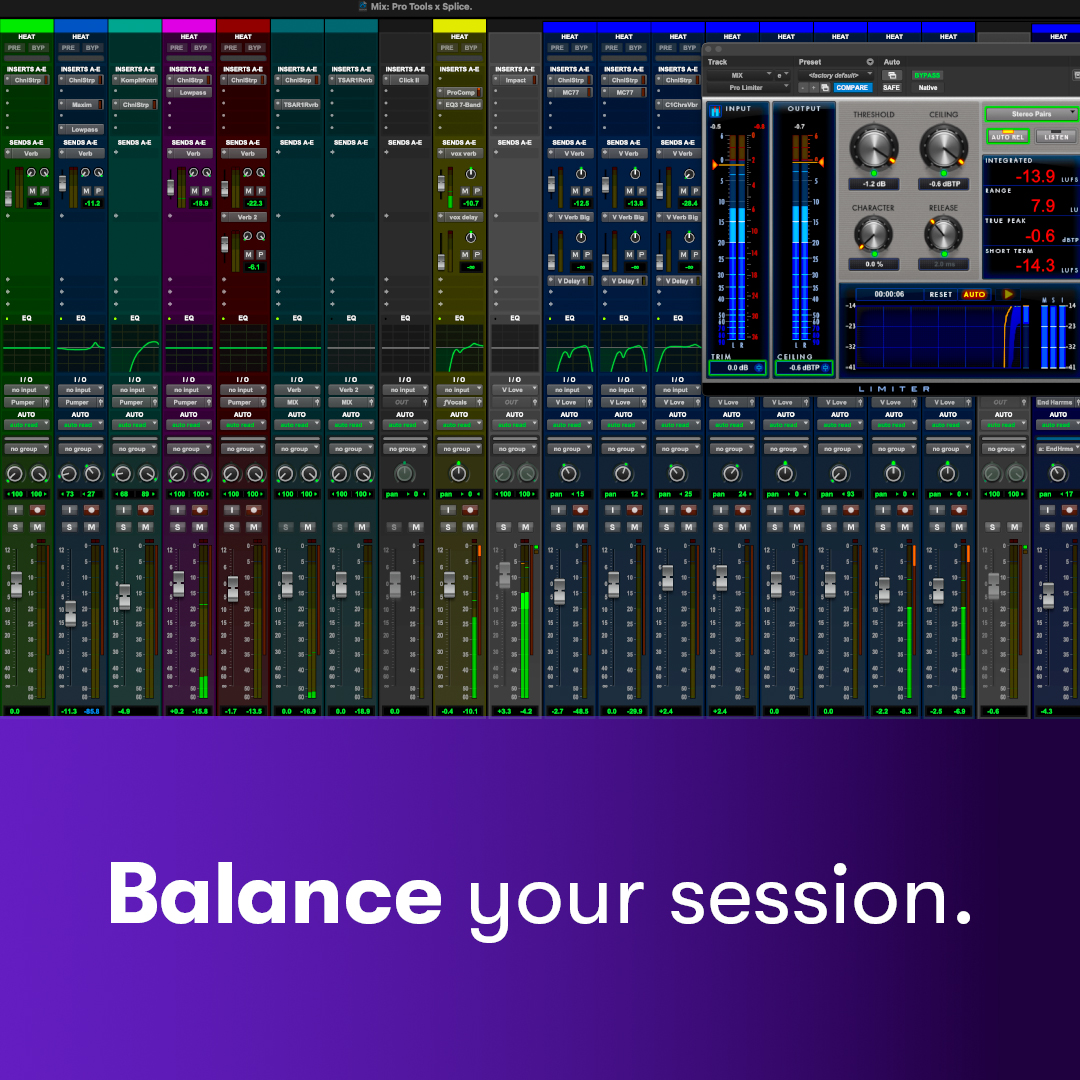The height and width of the screenshot is (1080, 1080).
Task: Solo the track with KompltKntrl insert
Action: tap(123, 527)
